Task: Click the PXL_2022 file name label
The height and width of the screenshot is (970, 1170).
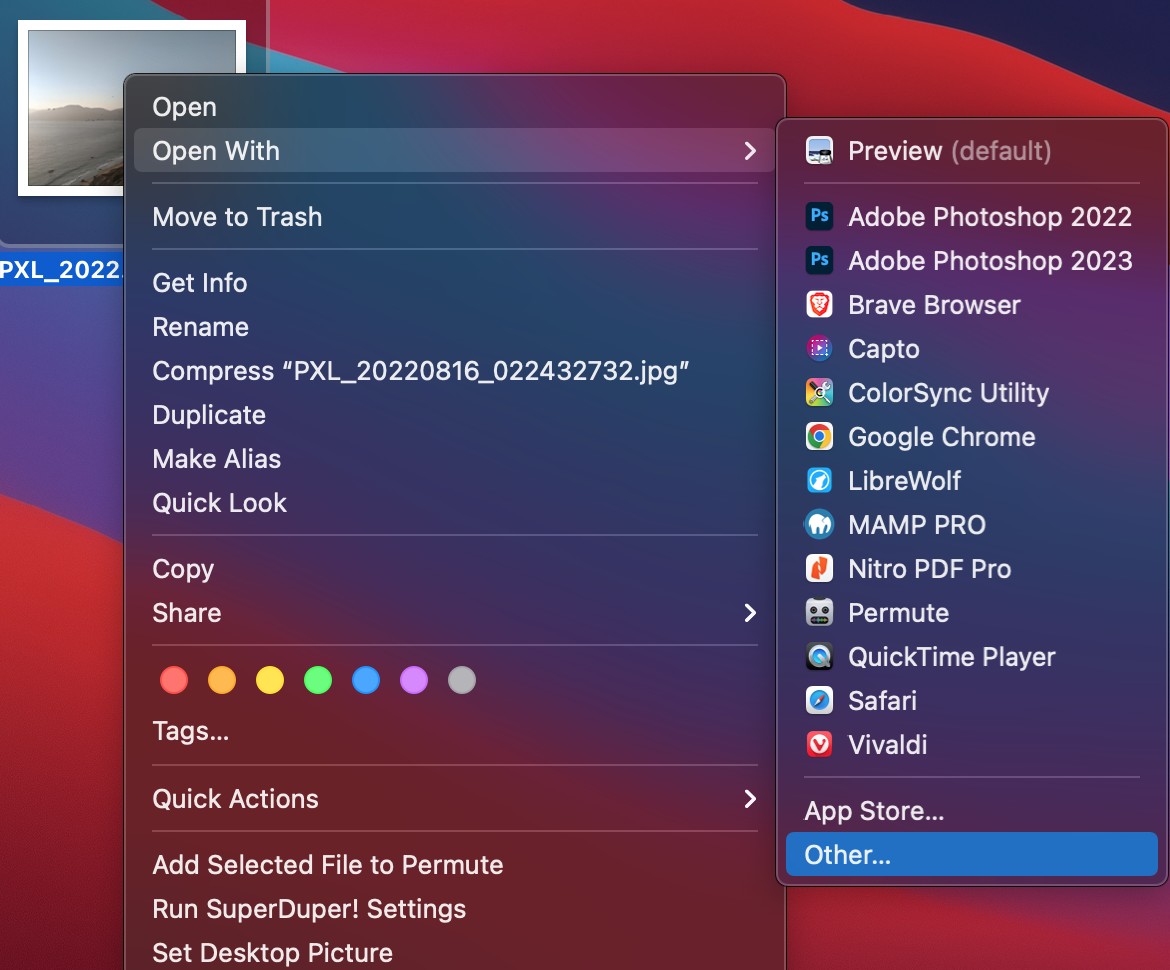Action: click(x=61, y=269)
